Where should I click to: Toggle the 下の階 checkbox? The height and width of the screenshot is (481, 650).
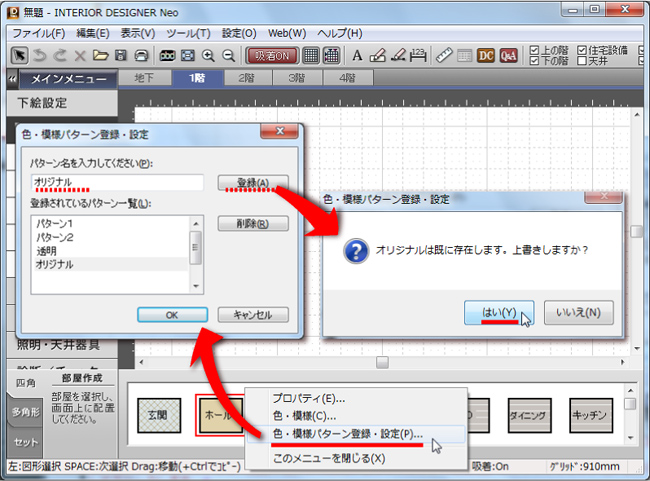(x=534, y=61)
